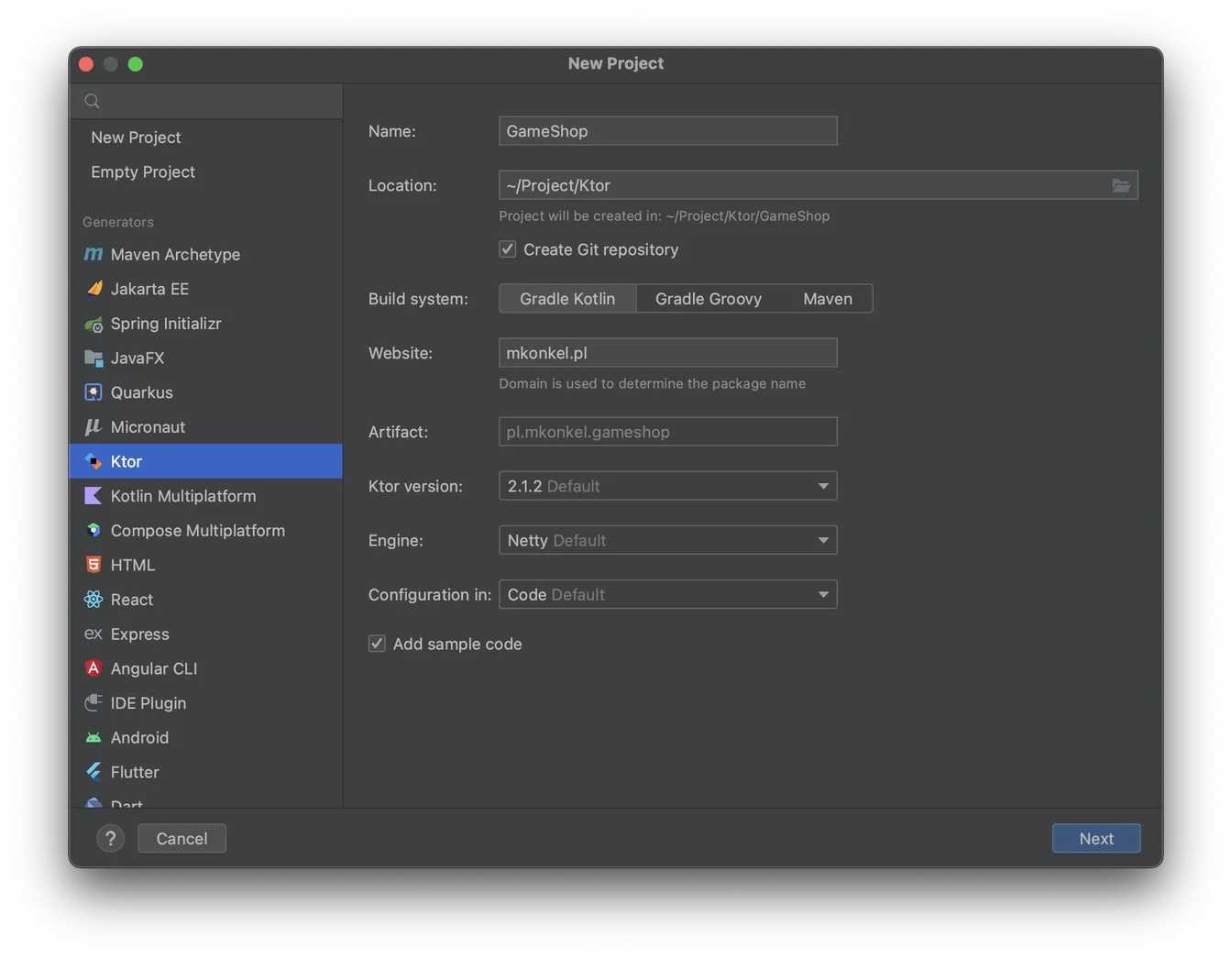Screen dimensions: 1232x959
Task: Select the React atom icon
Action: pyautogui.click(x=93, y=600)
